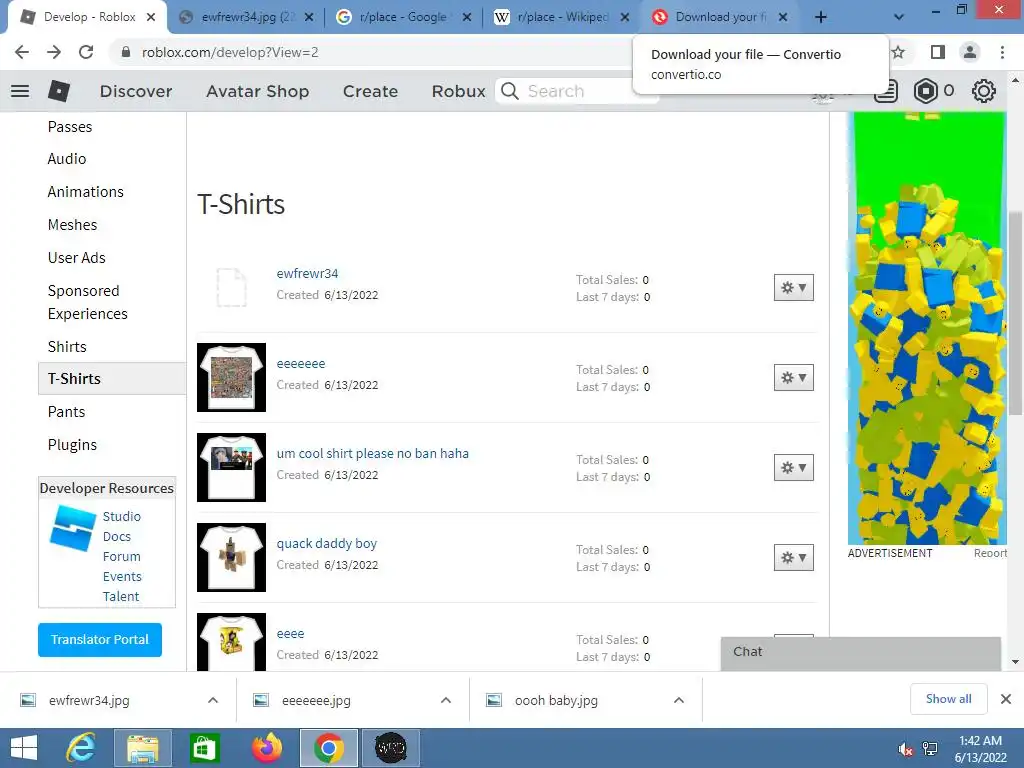Open Passes in the sidebar
The height and width of the screenshot is (768, 1024).
click(x=70, y=127)
